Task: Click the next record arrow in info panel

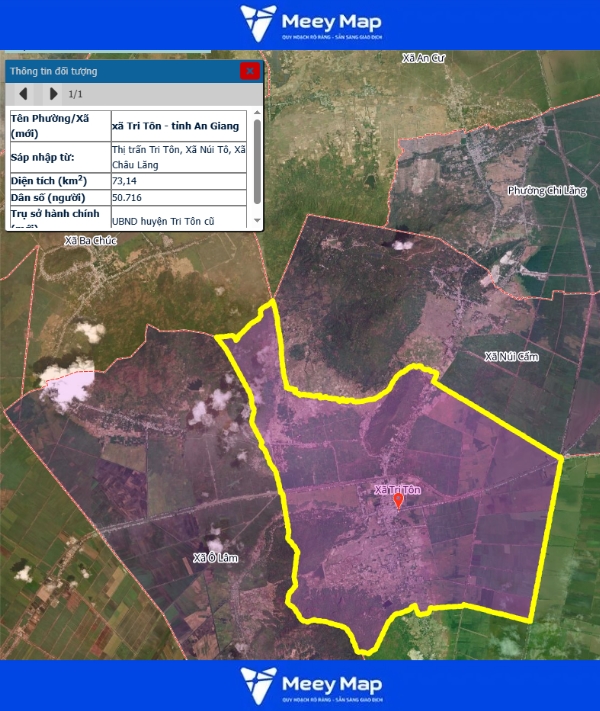Action: (x=53, y=94)
